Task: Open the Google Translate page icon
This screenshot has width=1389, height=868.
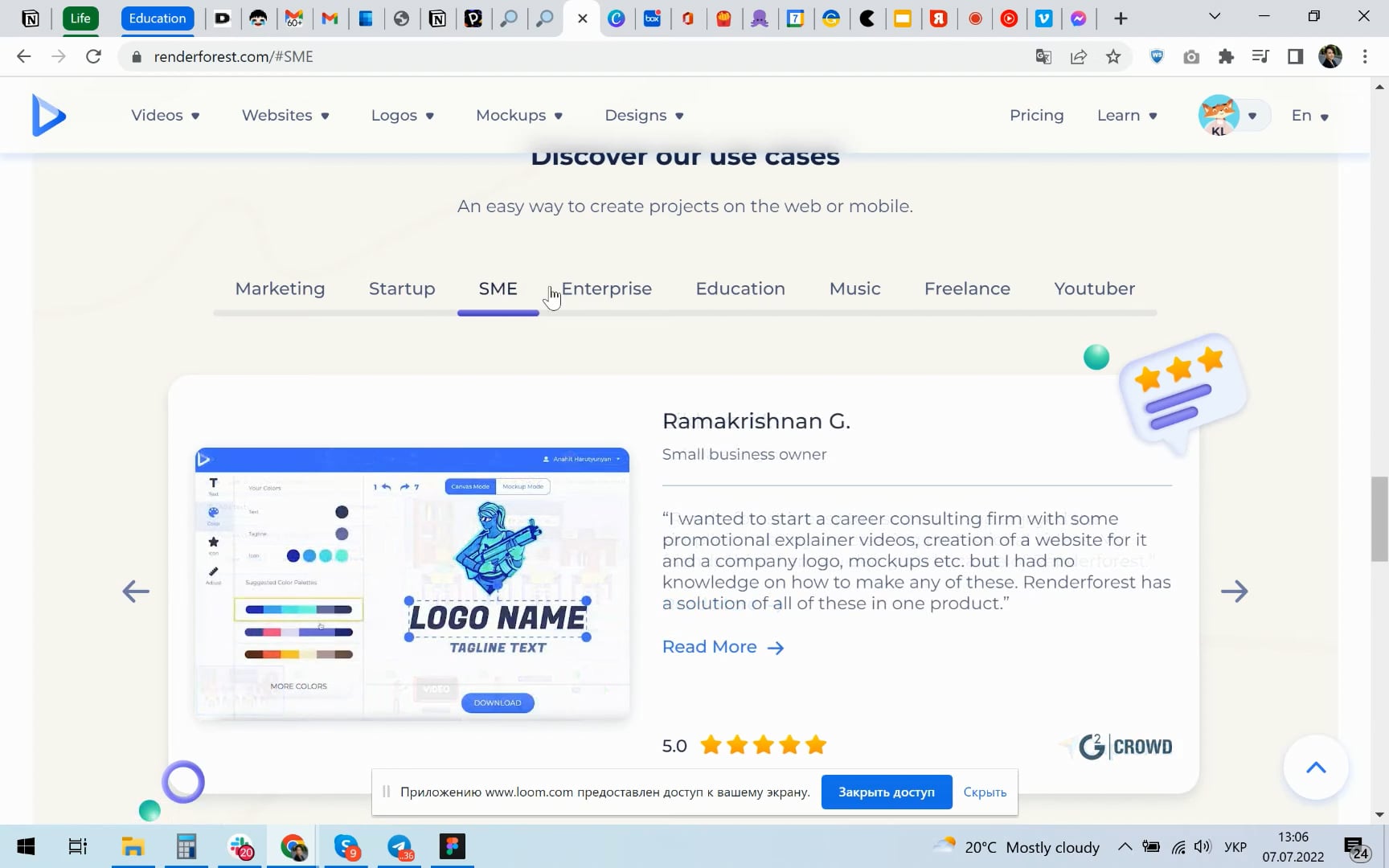Action: click(1043, 56)
